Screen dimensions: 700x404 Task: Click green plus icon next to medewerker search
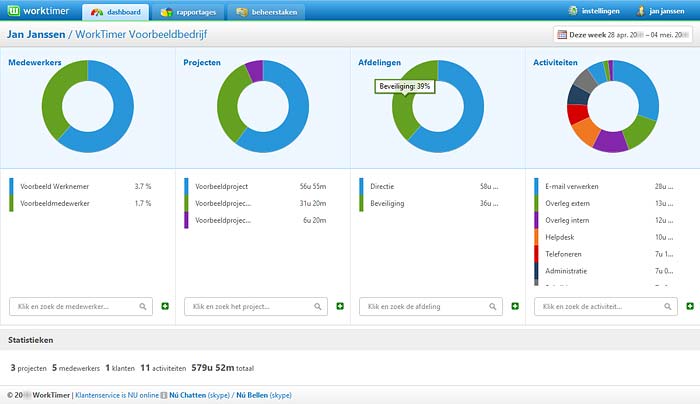[165, 306]
